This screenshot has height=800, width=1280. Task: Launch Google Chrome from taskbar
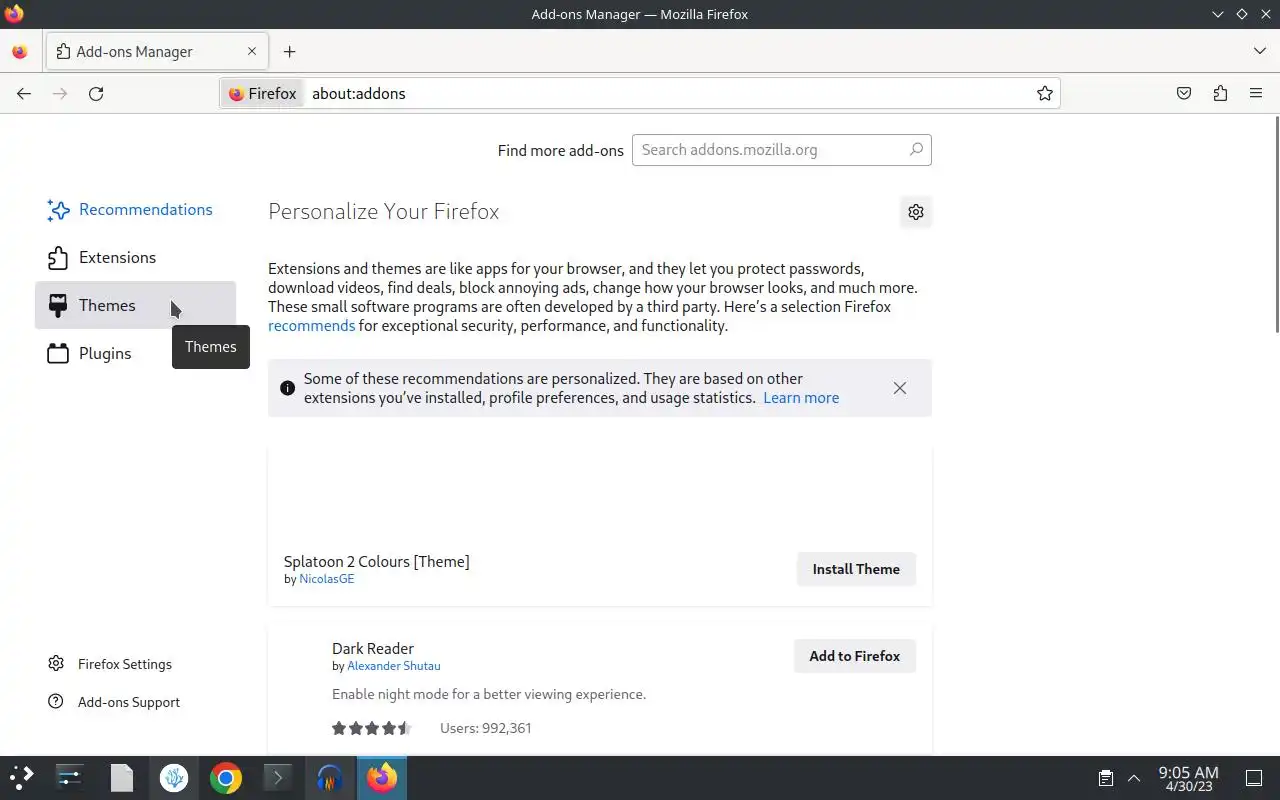(x=226, y=778)
